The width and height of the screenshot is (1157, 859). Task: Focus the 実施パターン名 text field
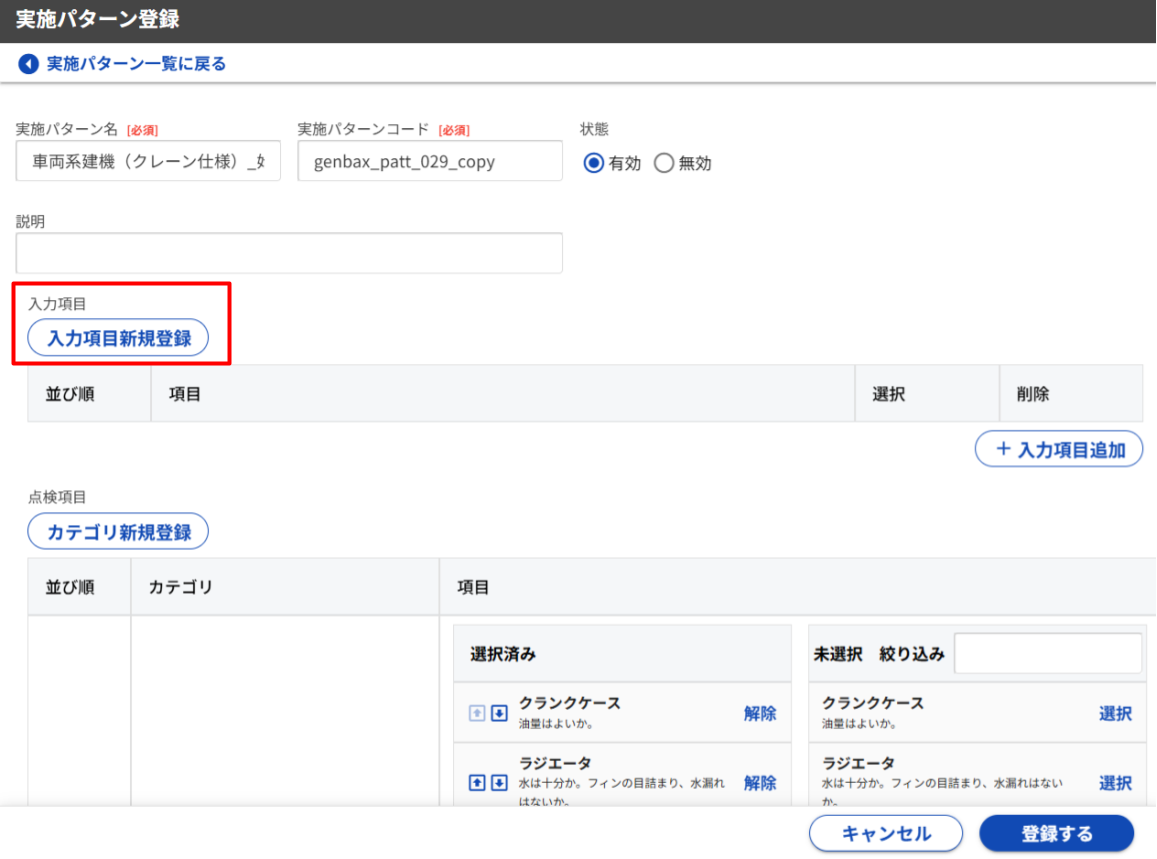148,161
